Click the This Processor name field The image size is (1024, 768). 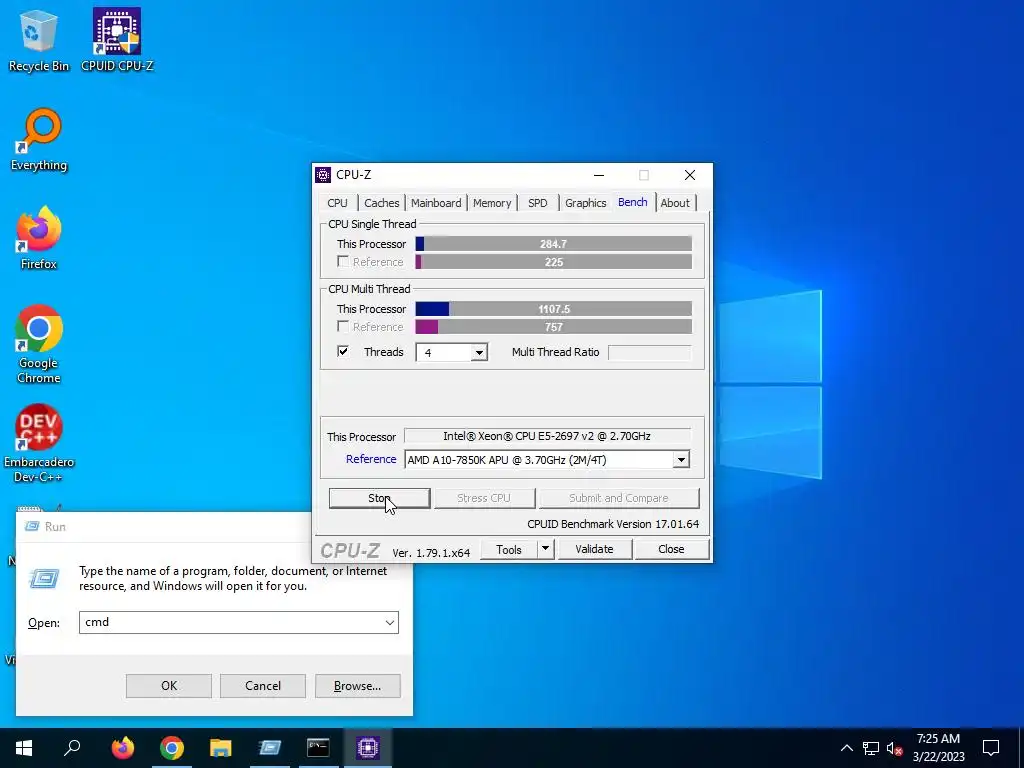[547, 436]
